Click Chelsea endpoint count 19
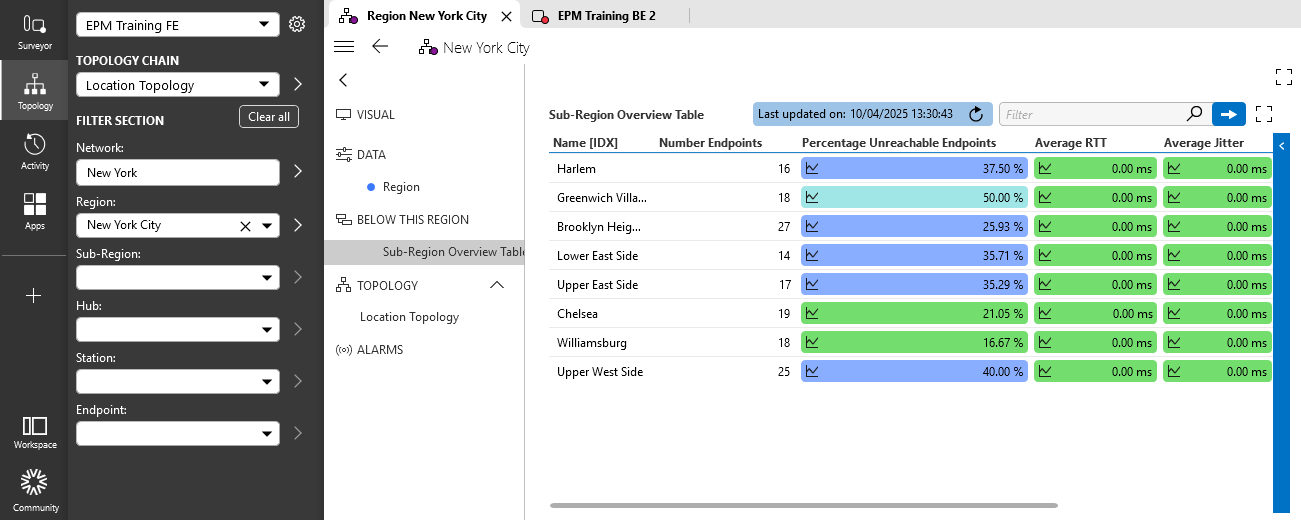 tap(784, 314)
